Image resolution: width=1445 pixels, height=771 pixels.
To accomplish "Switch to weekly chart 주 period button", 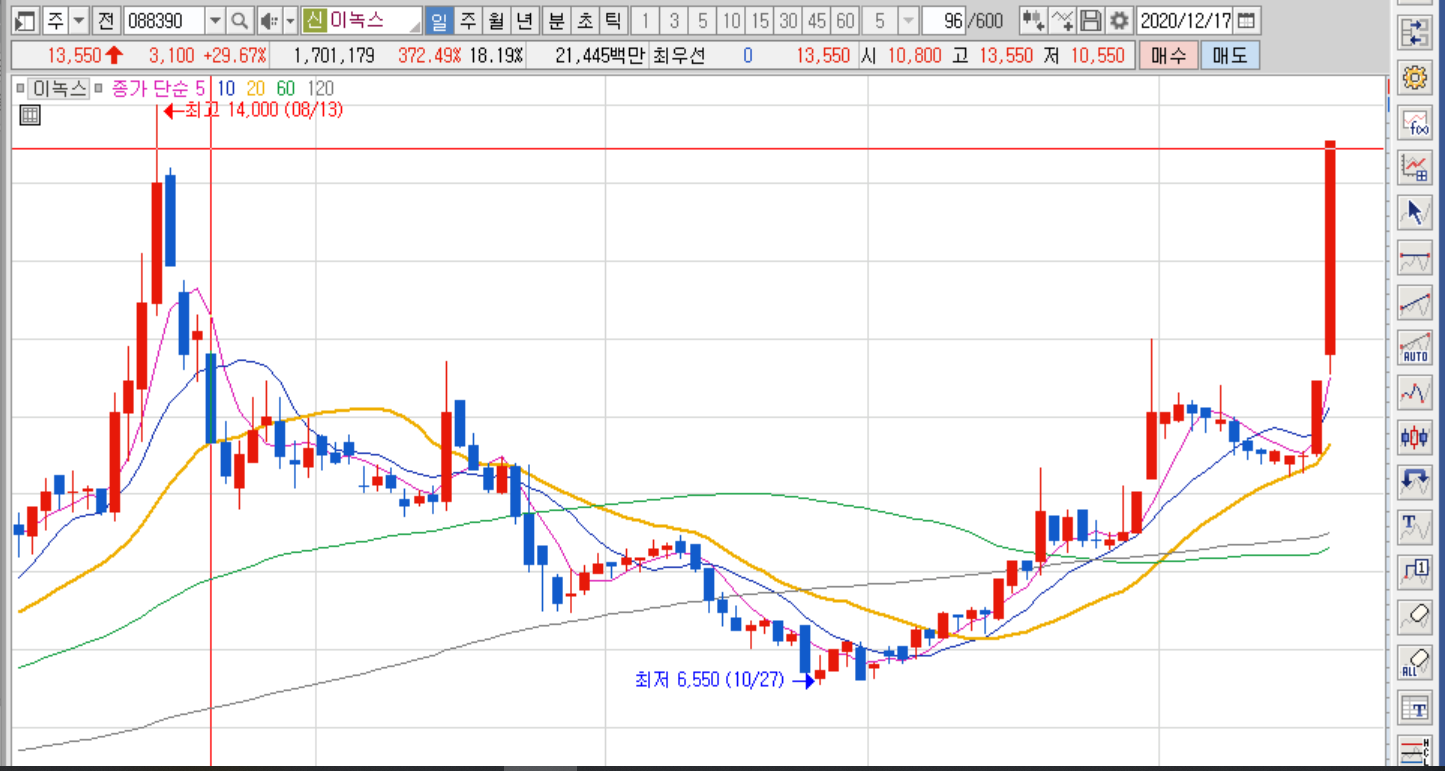I will click(x=467, y=20).
